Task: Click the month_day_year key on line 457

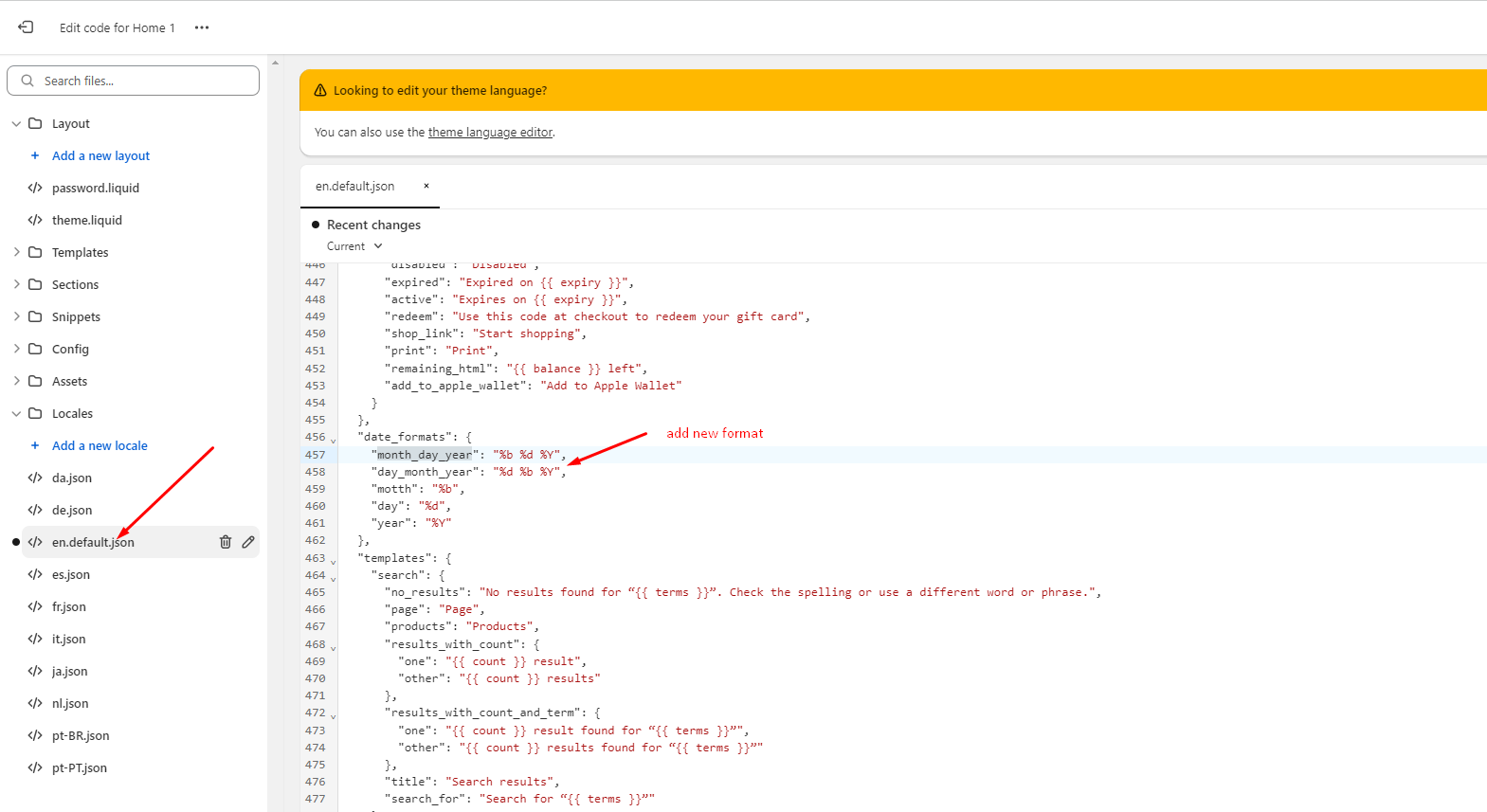Action: (425, 455)
